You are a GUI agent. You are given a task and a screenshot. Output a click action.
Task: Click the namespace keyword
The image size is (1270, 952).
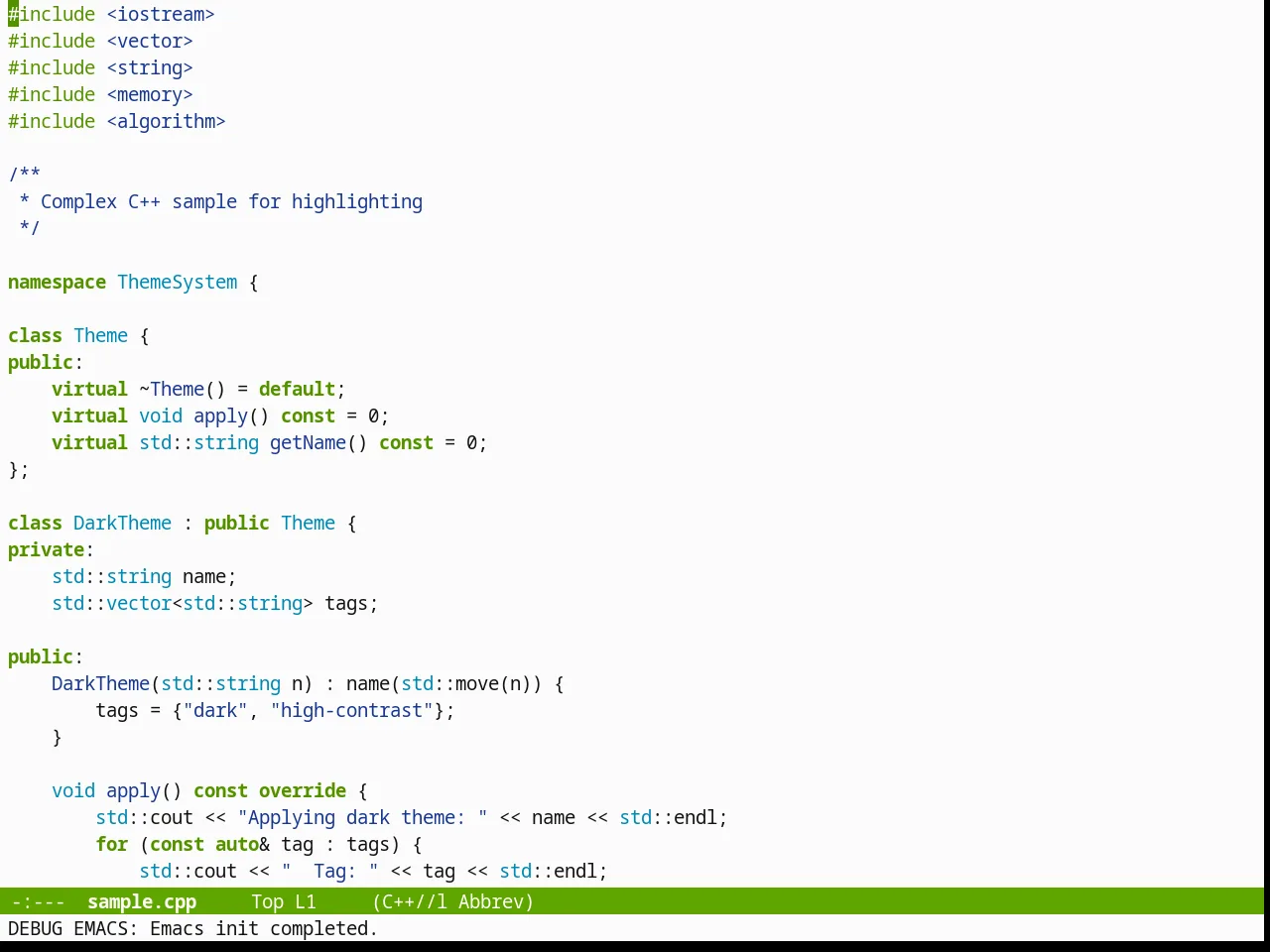tap(57, 282)
